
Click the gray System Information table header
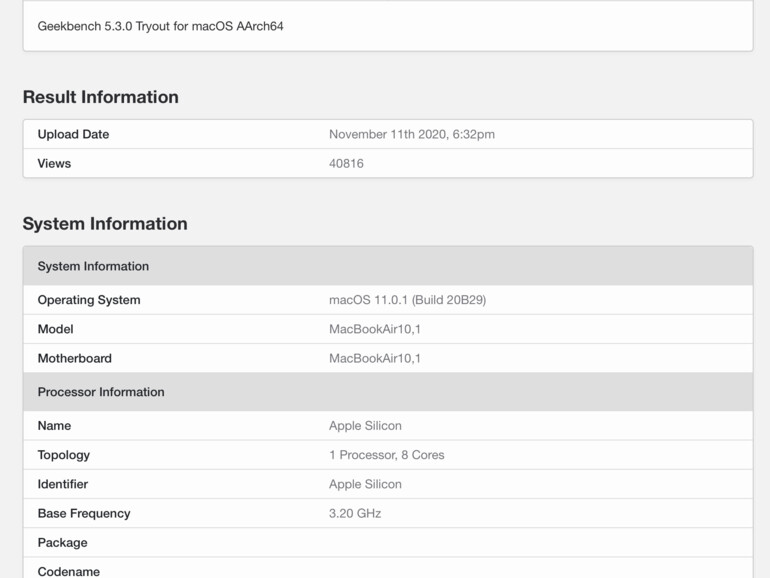93,266
